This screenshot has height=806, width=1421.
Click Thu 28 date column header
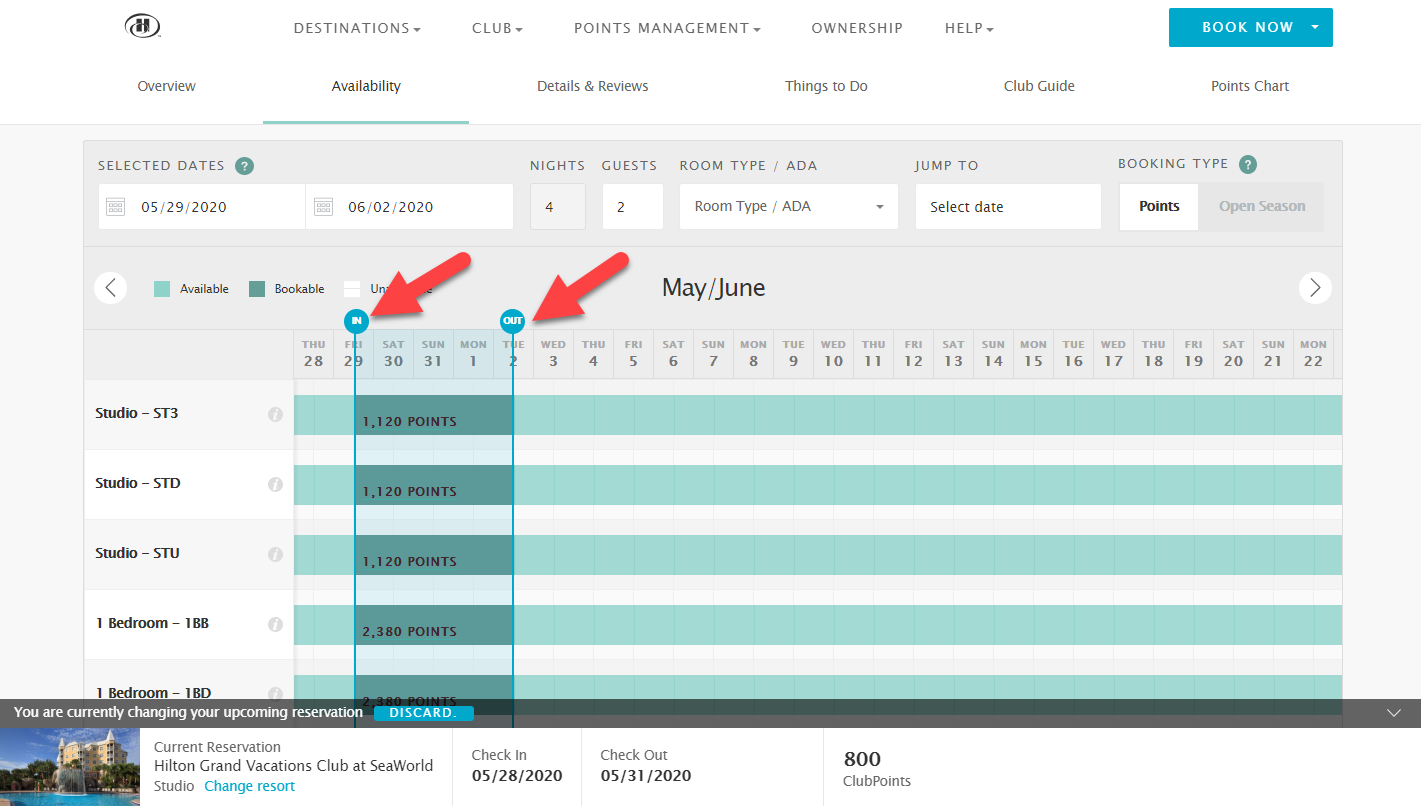pos(313,354)
